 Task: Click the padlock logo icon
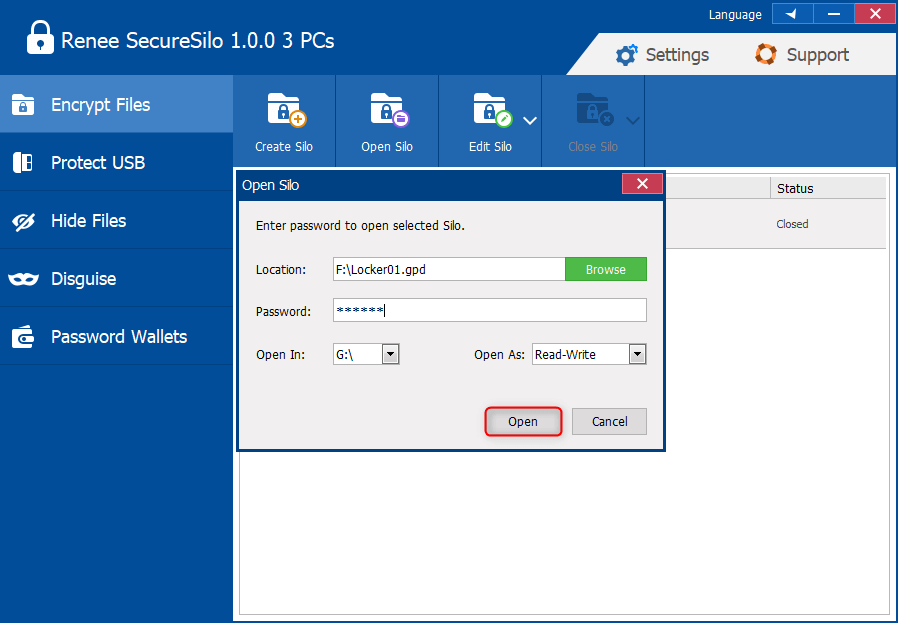click(x=40, y=37)
